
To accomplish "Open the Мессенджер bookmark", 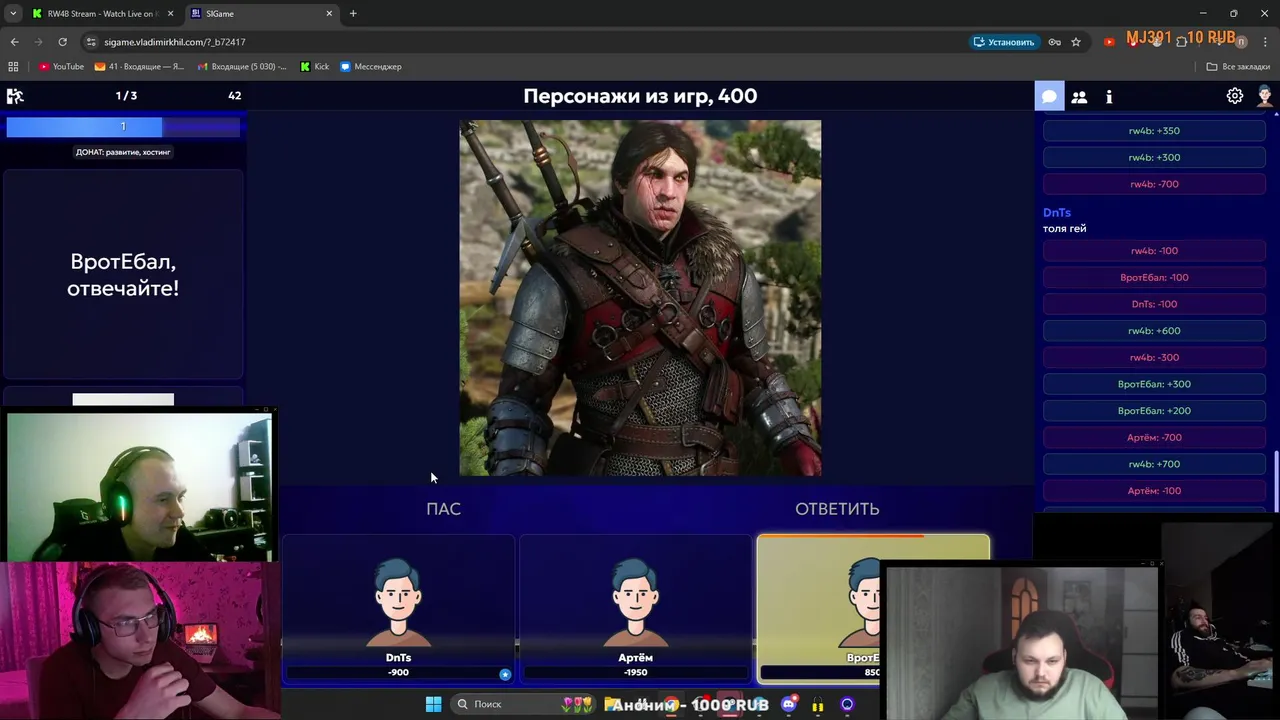I will 370,67.
